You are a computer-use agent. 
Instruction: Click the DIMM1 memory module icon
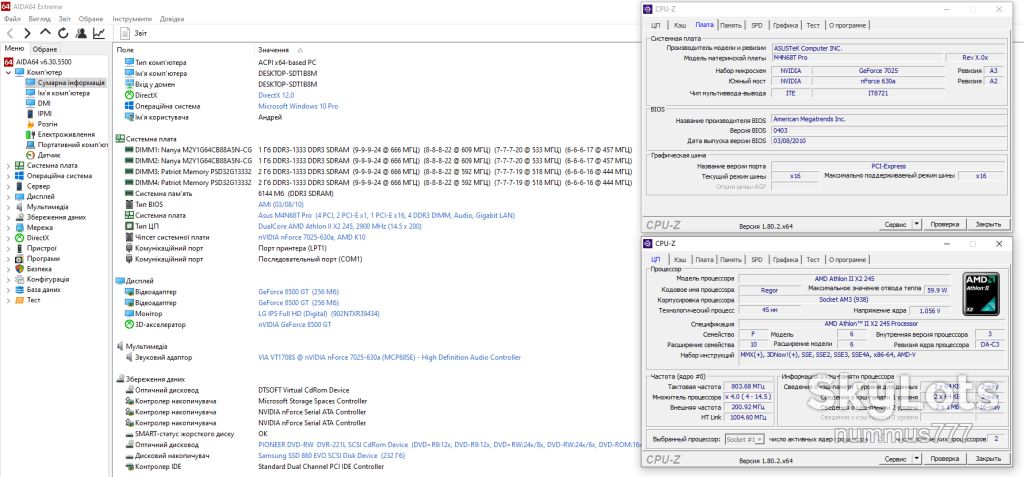click(129, 150)
